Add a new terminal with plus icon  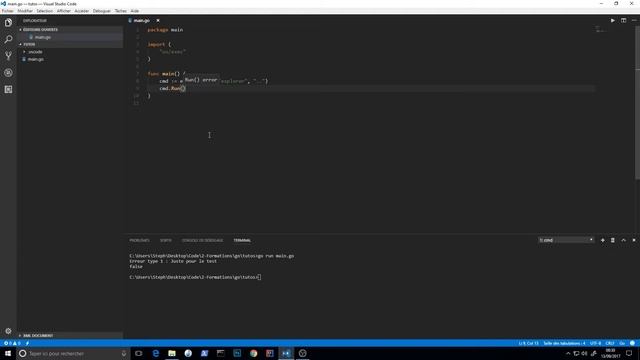pyautogui.click(x=602, y=240)
